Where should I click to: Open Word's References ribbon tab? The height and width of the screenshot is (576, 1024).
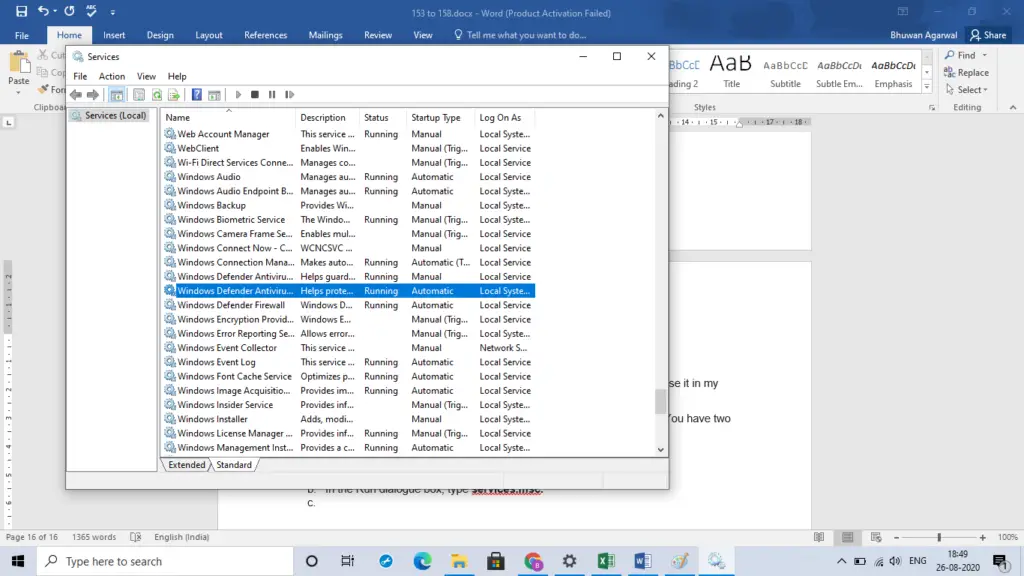click(266, 35)
